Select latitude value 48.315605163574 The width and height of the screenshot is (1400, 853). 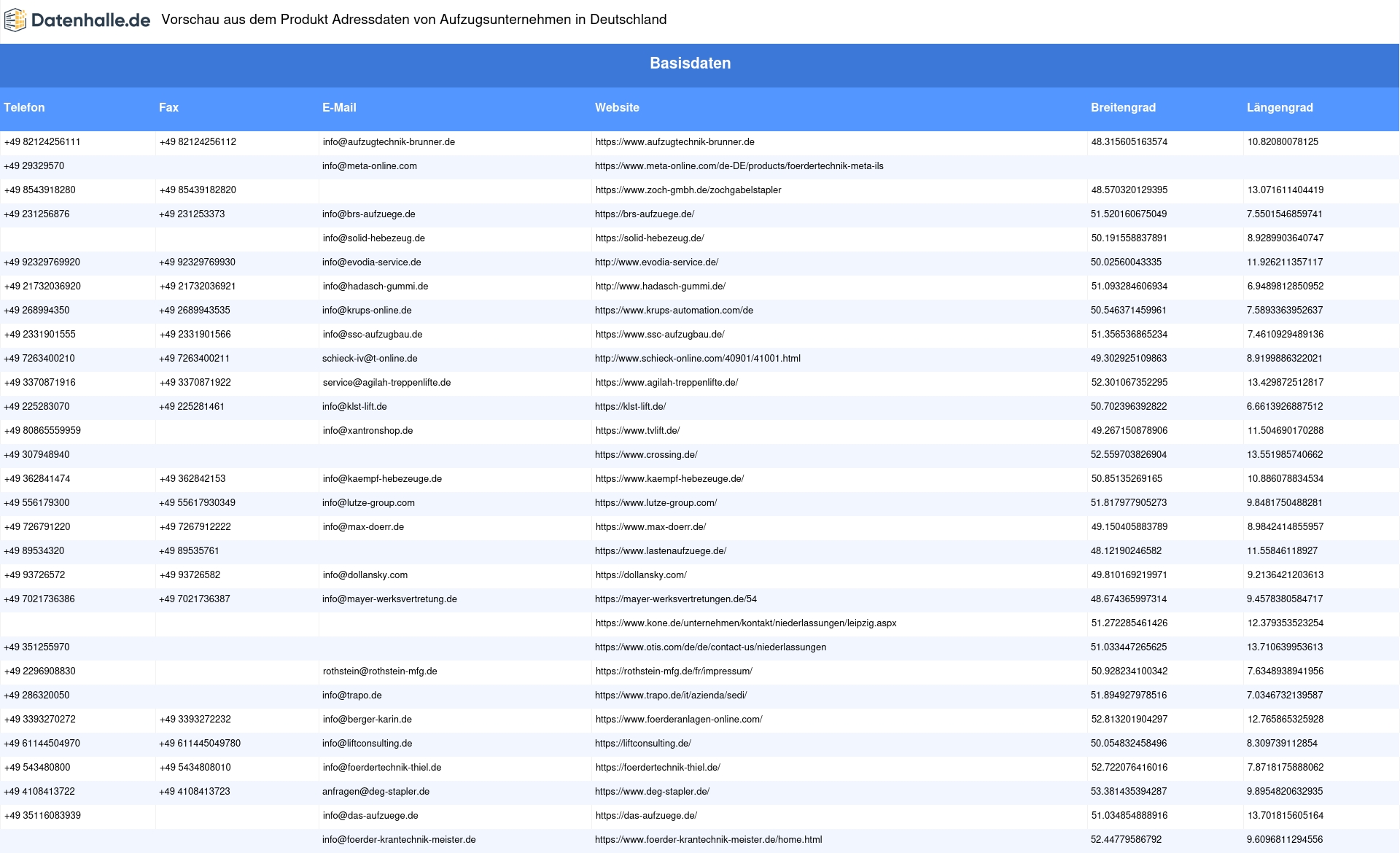(x=1129, y=142)
